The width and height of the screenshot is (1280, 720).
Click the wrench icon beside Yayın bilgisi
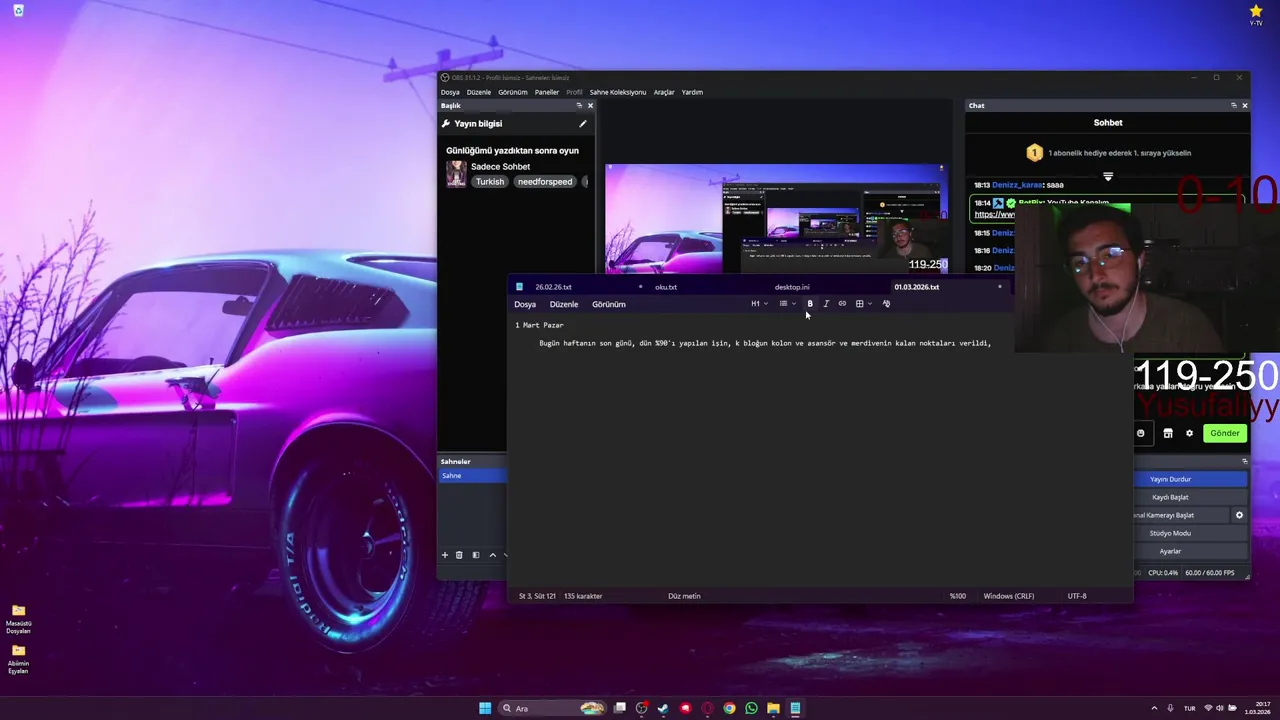click(x=446, y=124)
